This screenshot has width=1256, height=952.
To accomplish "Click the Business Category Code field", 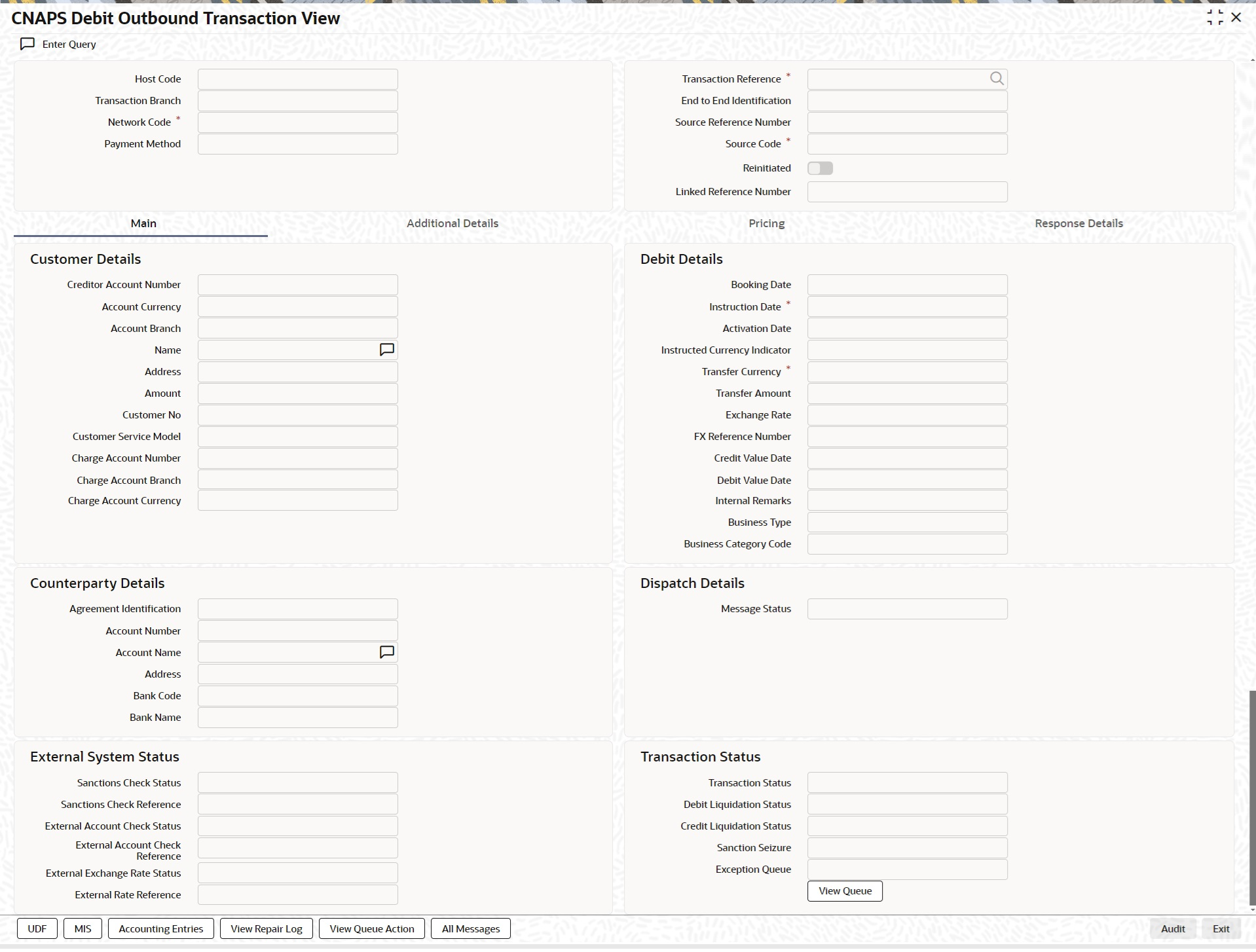I will pos(908,544).
